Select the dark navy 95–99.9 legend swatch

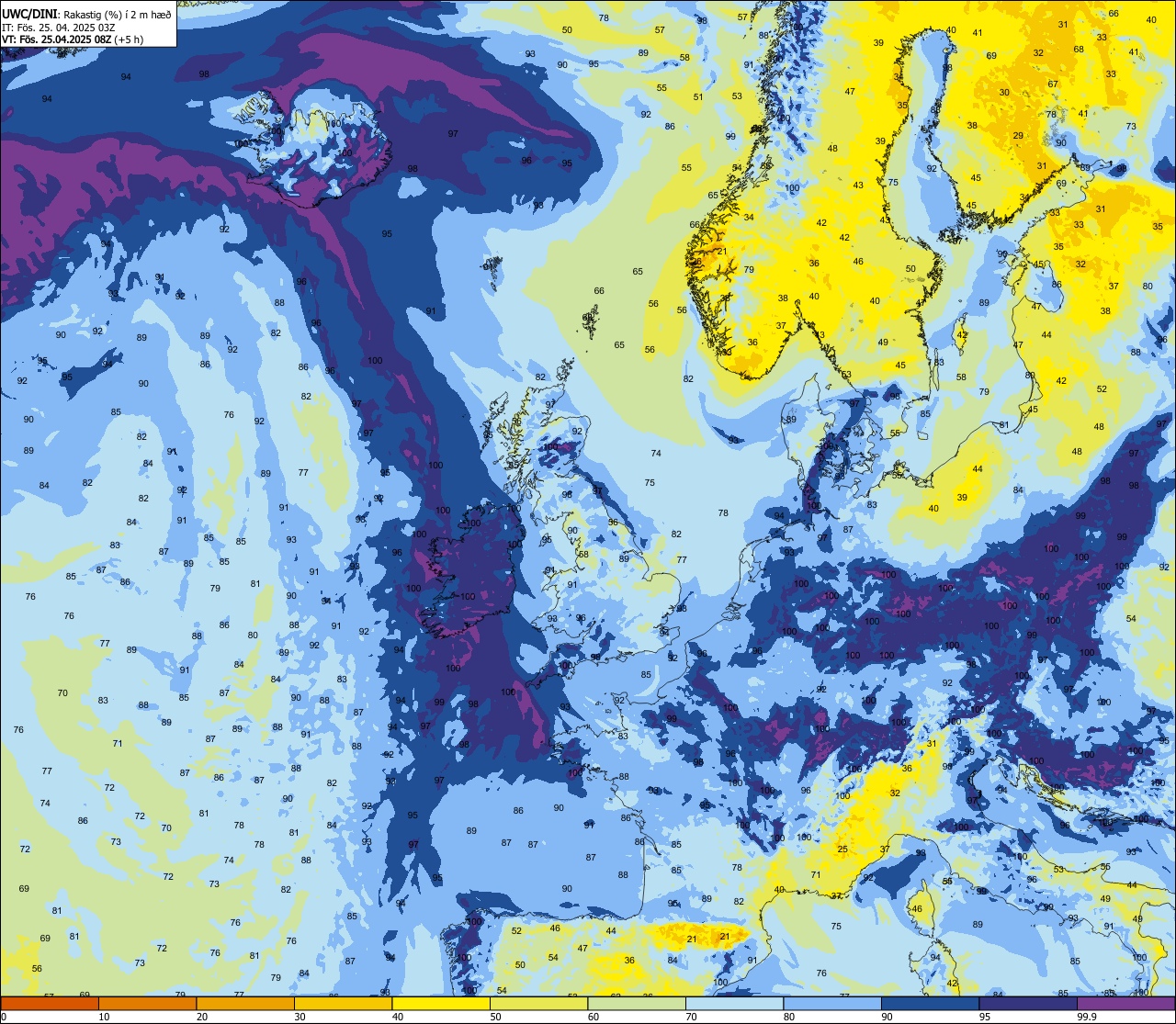pyautogui.click(x=1028, y=1004)
